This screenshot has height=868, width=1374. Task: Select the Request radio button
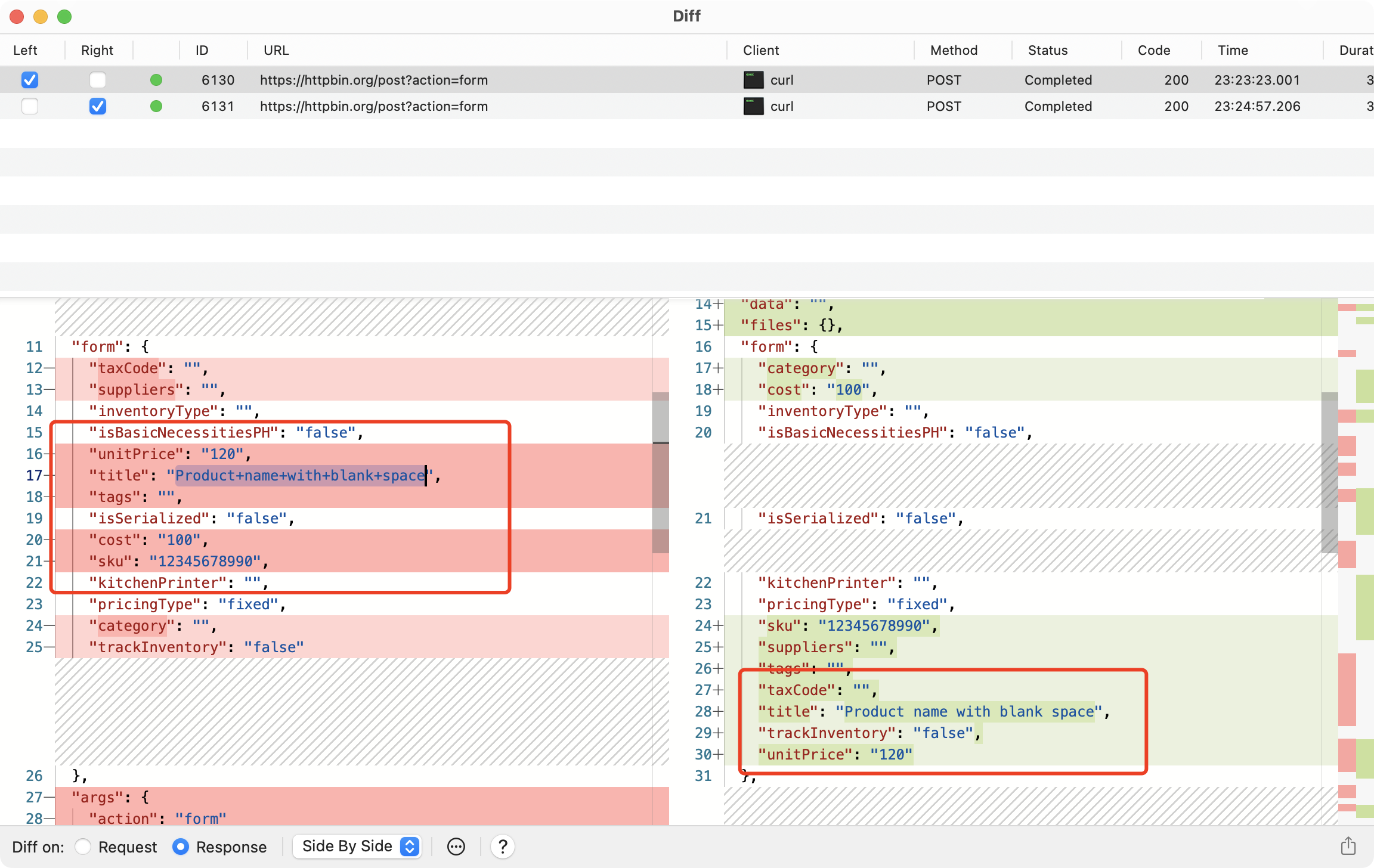click(x=83, y=847)
